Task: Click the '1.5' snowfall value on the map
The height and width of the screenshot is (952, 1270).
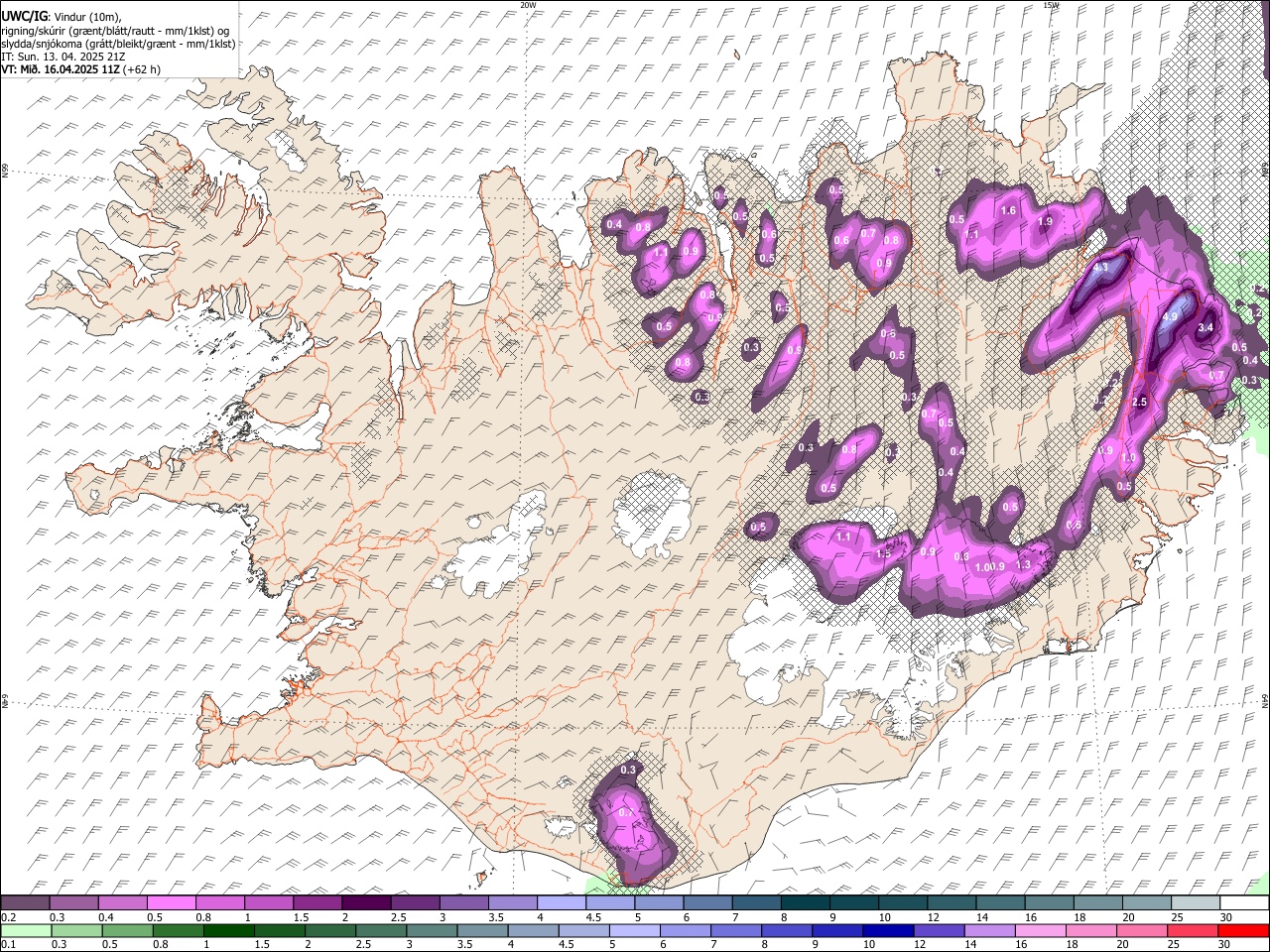Action: click(883, 553)
